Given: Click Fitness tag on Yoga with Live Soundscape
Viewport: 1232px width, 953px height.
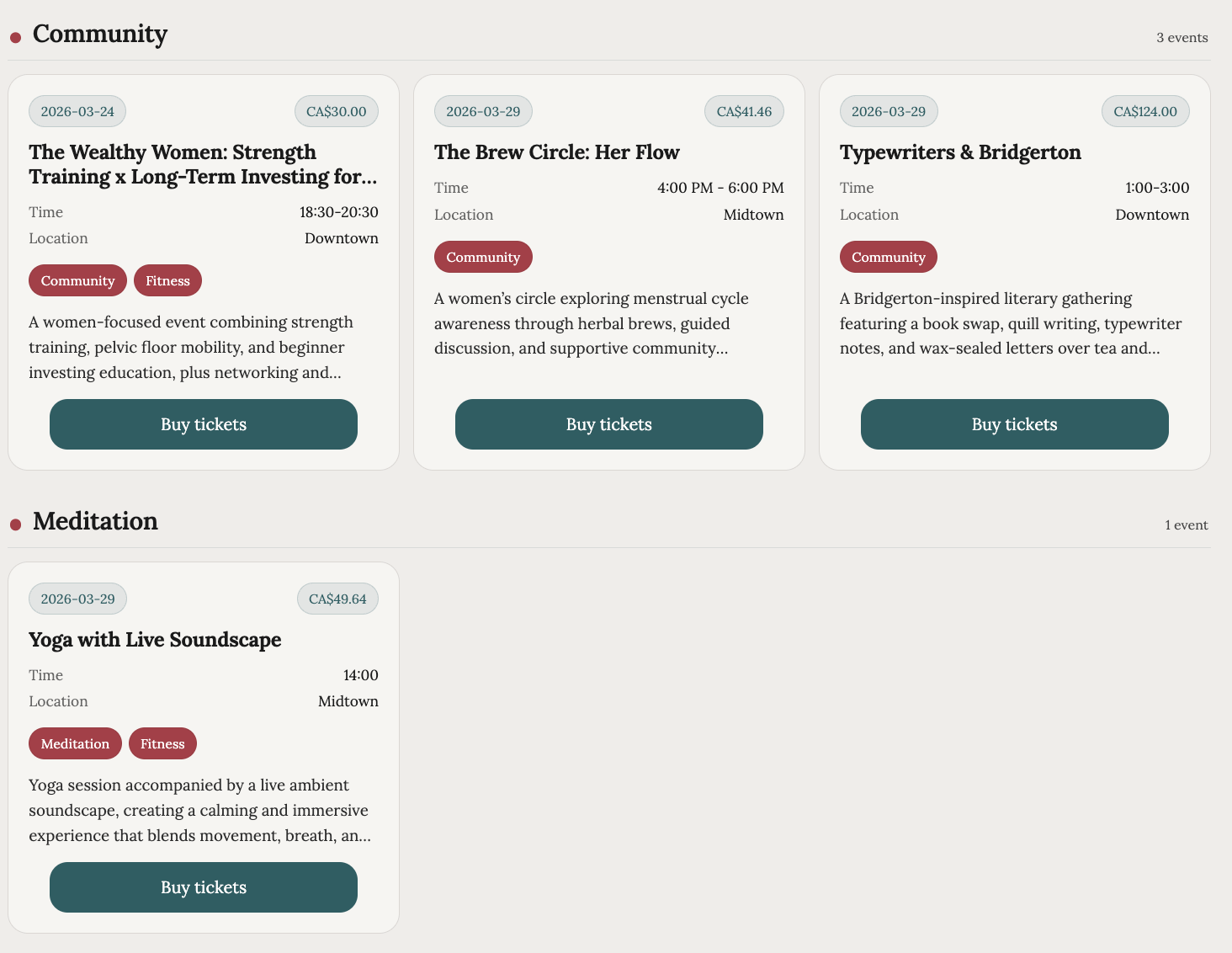Looking at the screenshot, I should (x=162, y=744).
